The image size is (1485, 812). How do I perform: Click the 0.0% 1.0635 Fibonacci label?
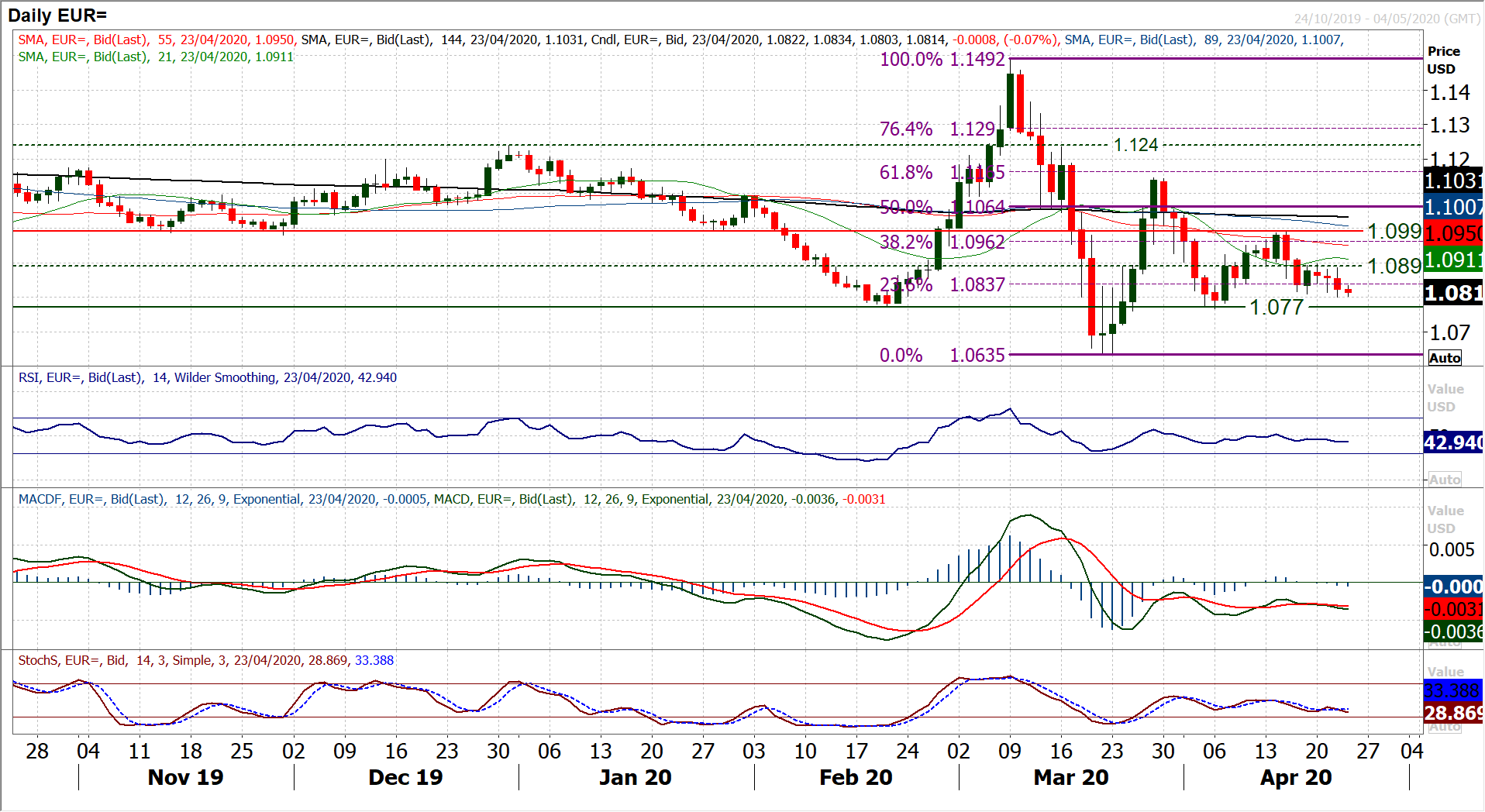[x=942, y=355]
